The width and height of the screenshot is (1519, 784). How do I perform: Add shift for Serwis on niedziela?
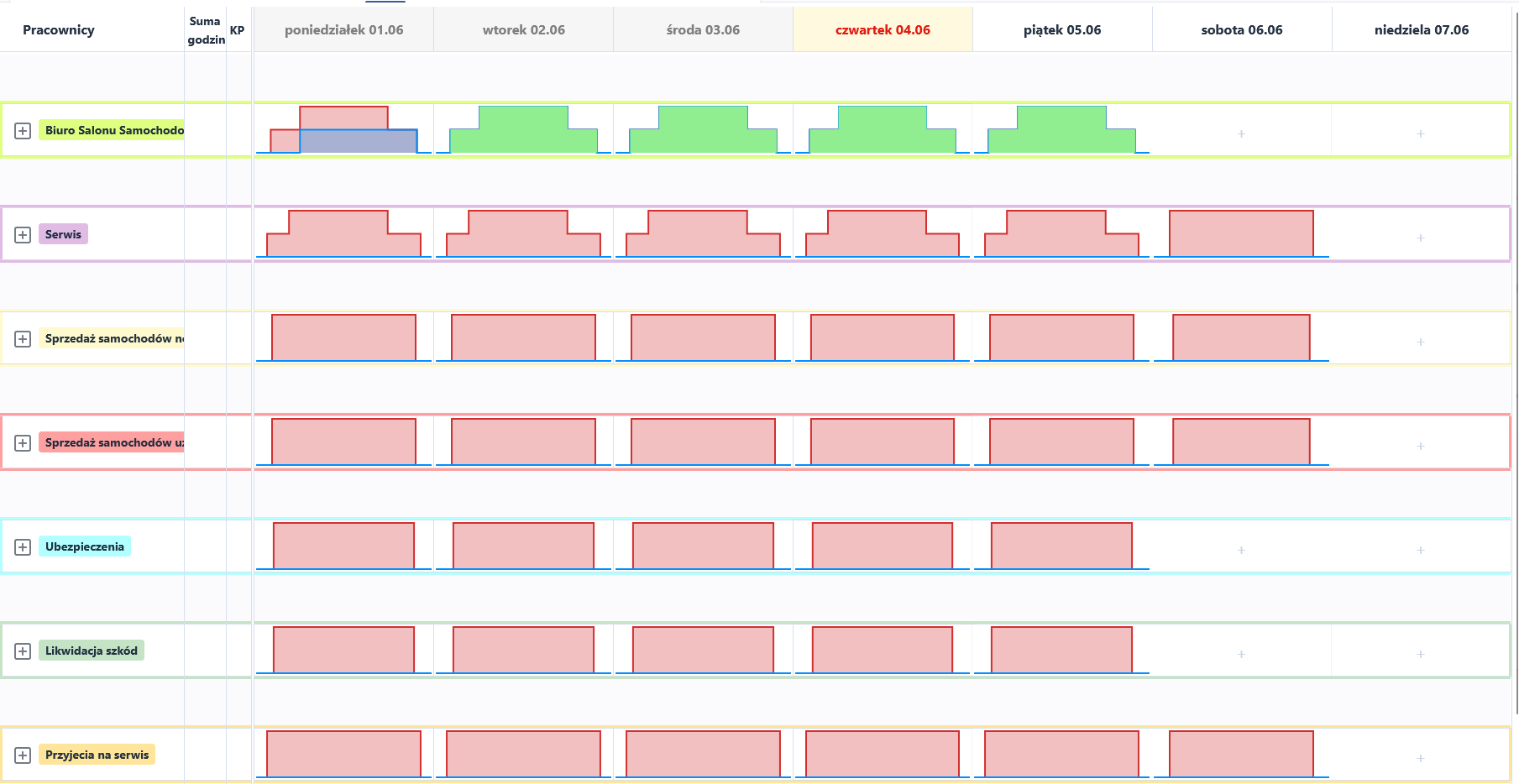(x=1421, y=238)
